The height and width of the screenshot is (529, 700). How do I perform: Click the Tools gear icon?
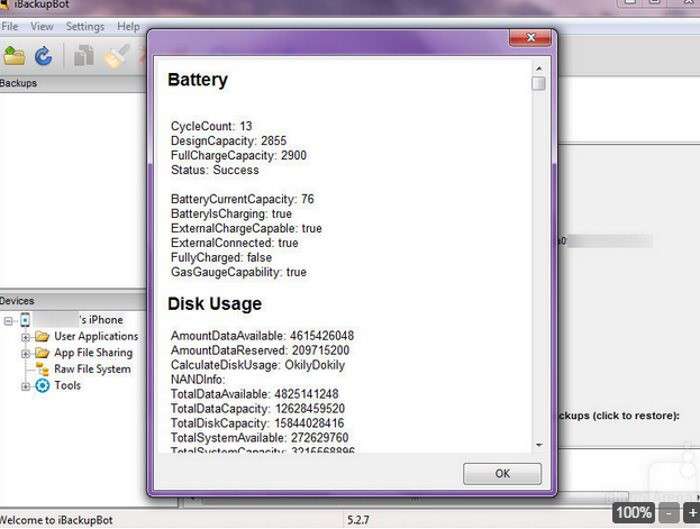42,386
